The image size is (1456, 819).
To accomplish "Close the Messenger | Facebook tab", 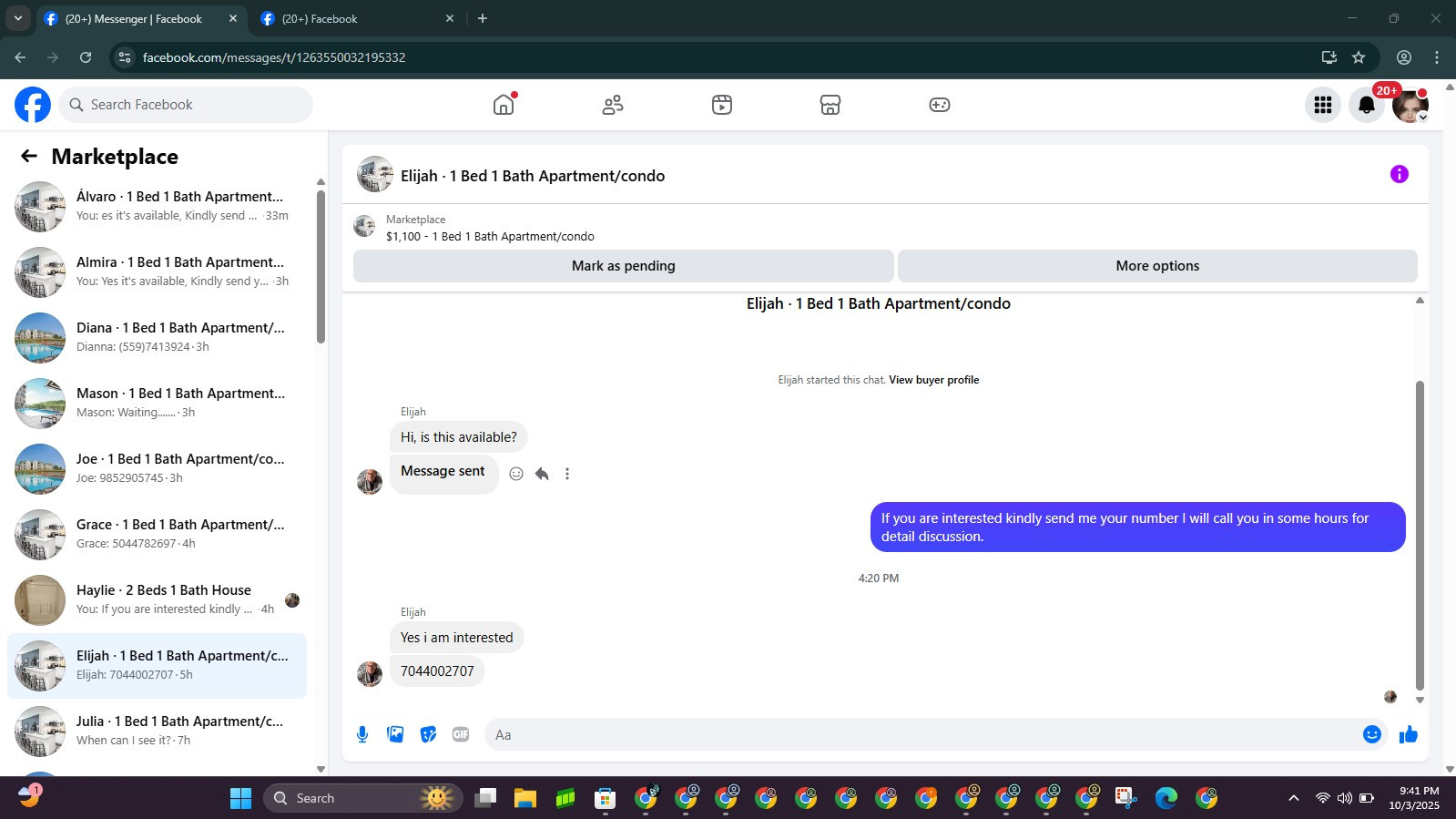I will [233, 18].
